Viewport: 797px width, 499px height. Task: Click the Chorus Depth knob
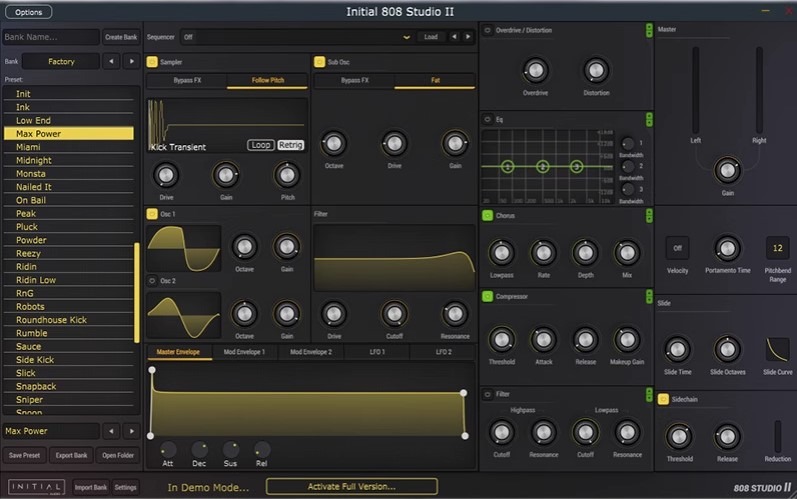586,253
